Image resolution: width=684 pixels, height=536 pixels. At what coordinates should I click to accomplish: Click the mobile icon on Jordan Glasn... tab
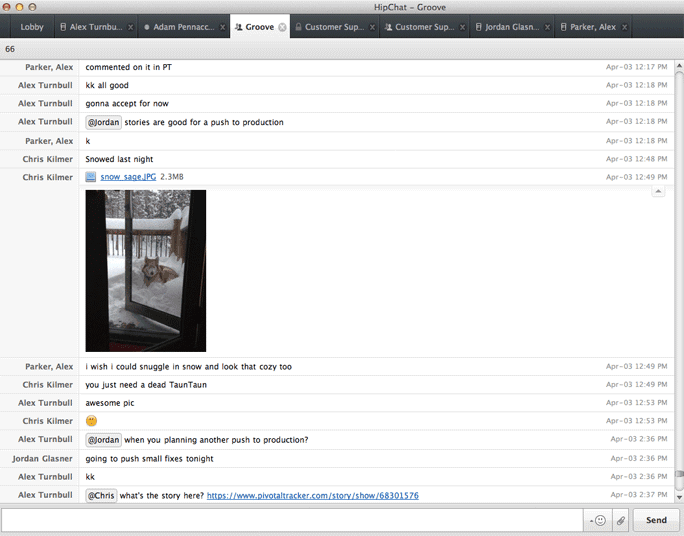click(479, 27)
